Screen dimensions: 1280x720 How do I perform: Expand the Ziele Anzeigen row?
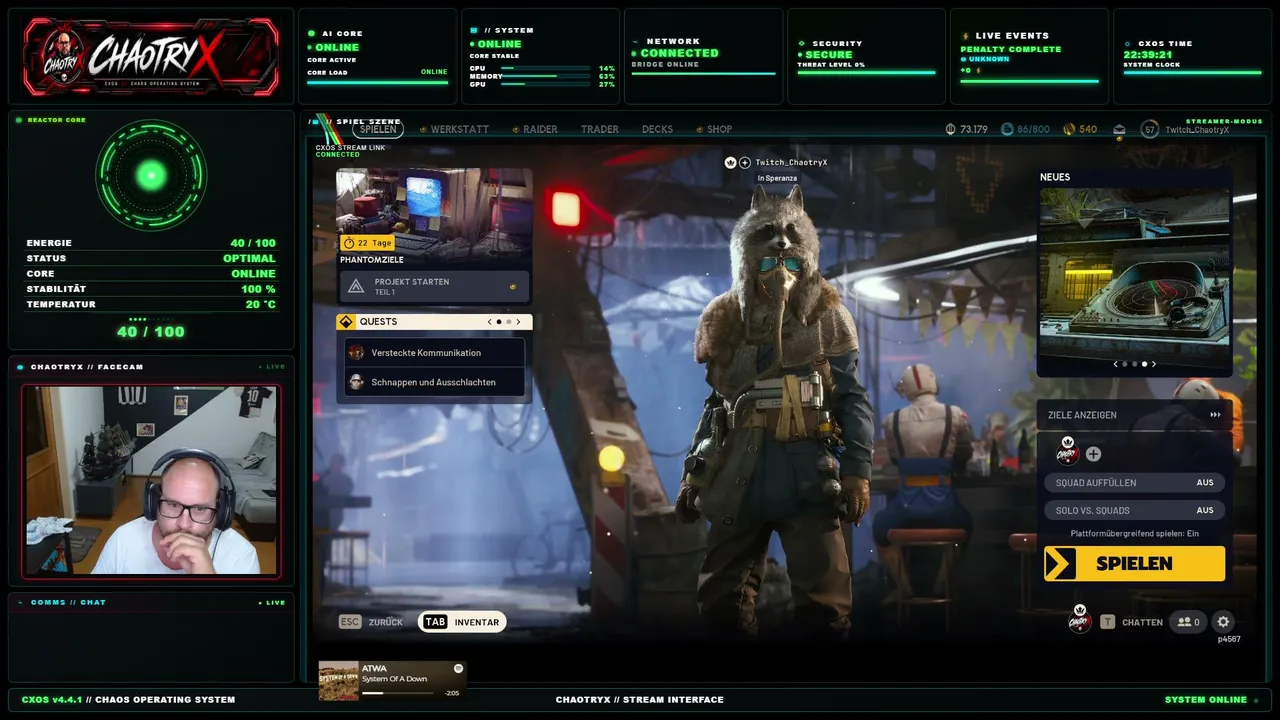1134,415
